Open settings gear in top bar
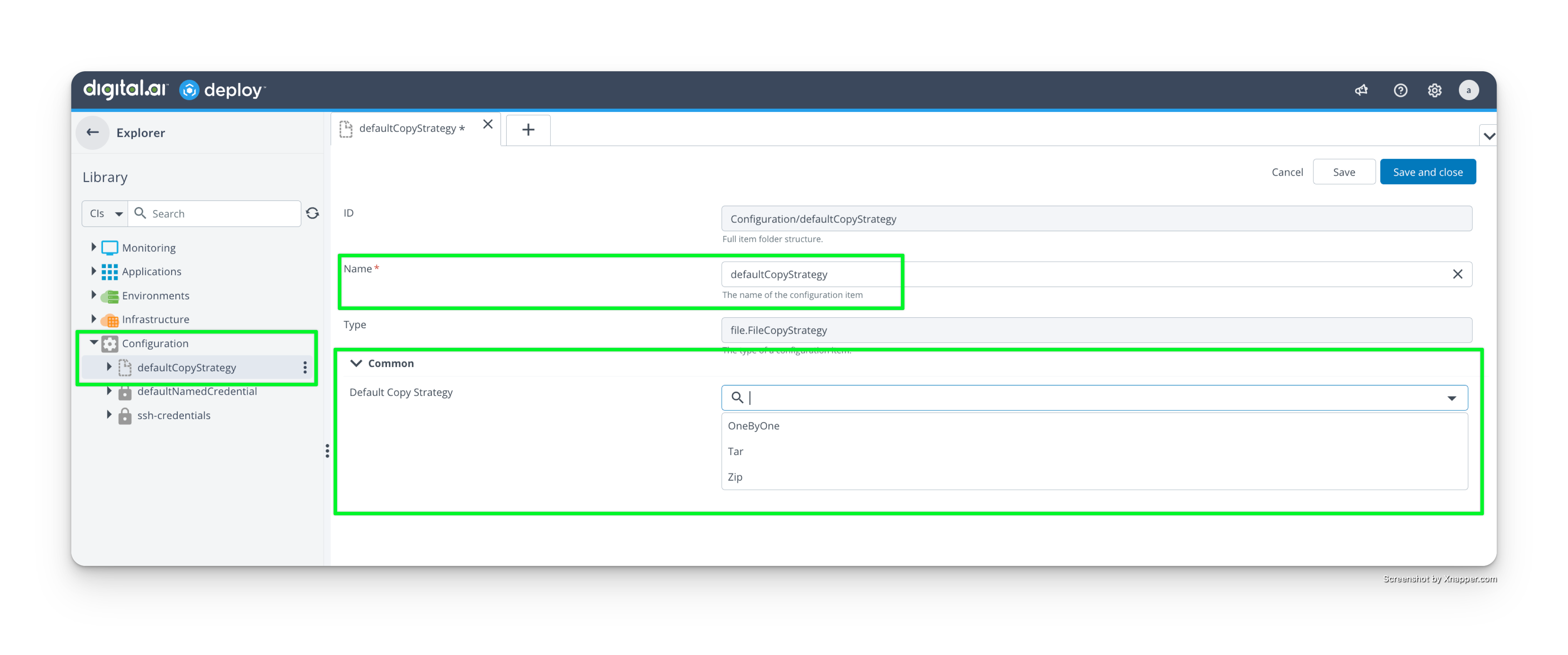This screenshot has height=655, width=1568. point(1434,90)
